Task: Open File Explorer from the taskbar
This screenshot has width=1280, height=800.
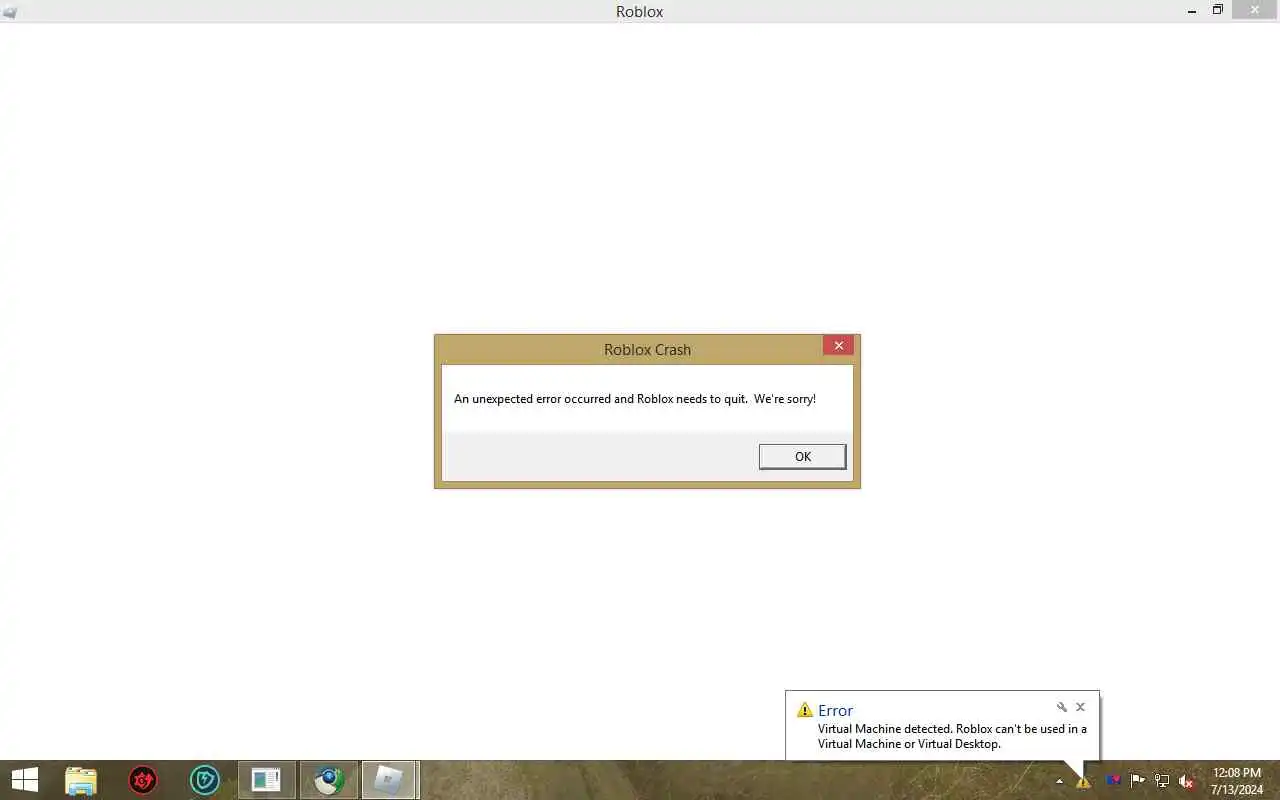Action: tap(81, 780)
